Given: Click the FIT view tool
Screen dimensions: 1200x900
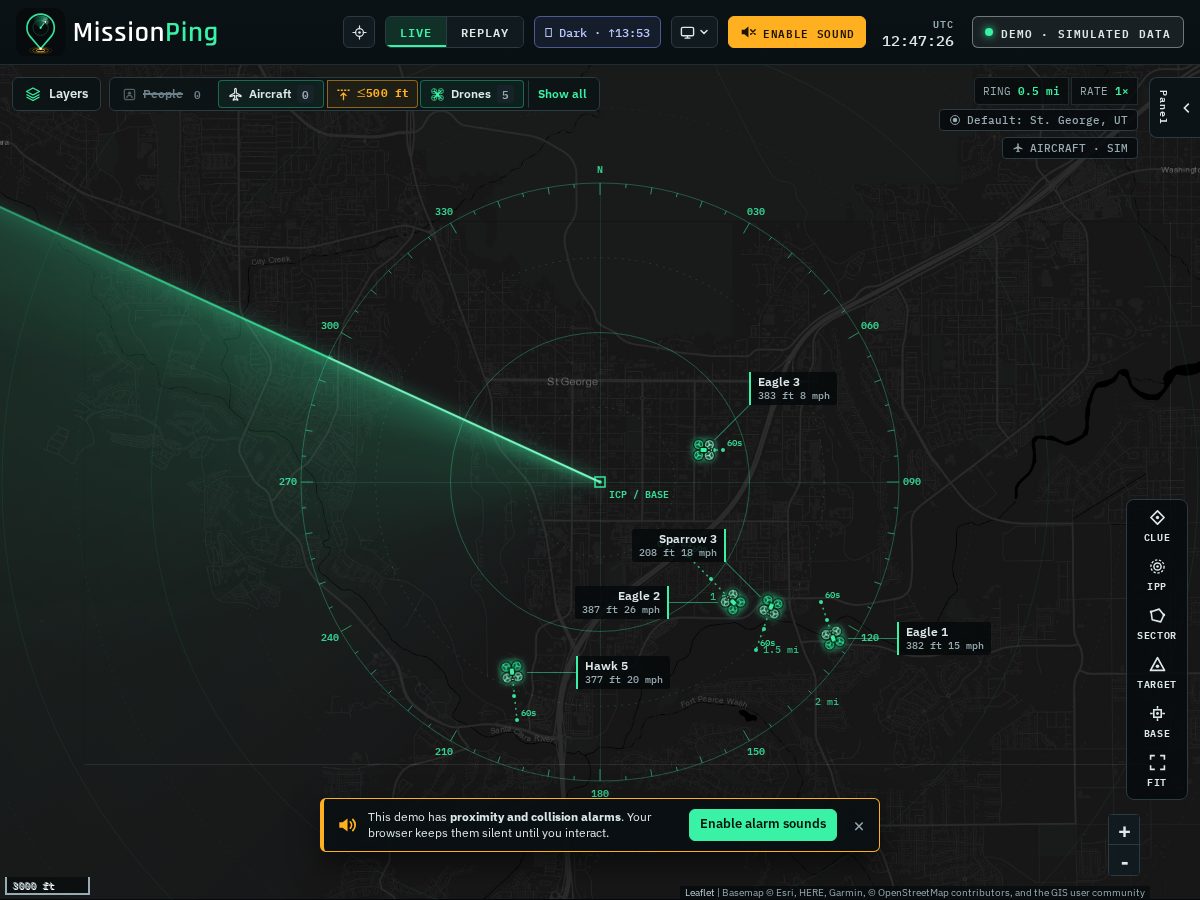Looking at the screenshot, I should pos(1157,770).
